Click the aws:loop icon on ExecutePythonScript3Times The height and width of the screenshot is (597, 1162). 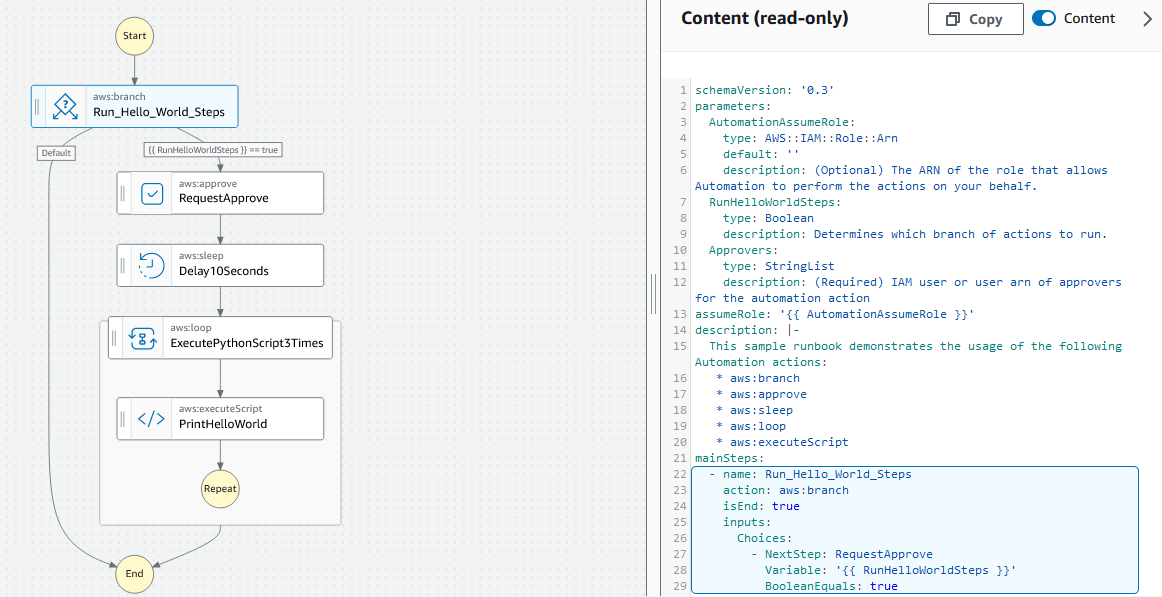143,337
